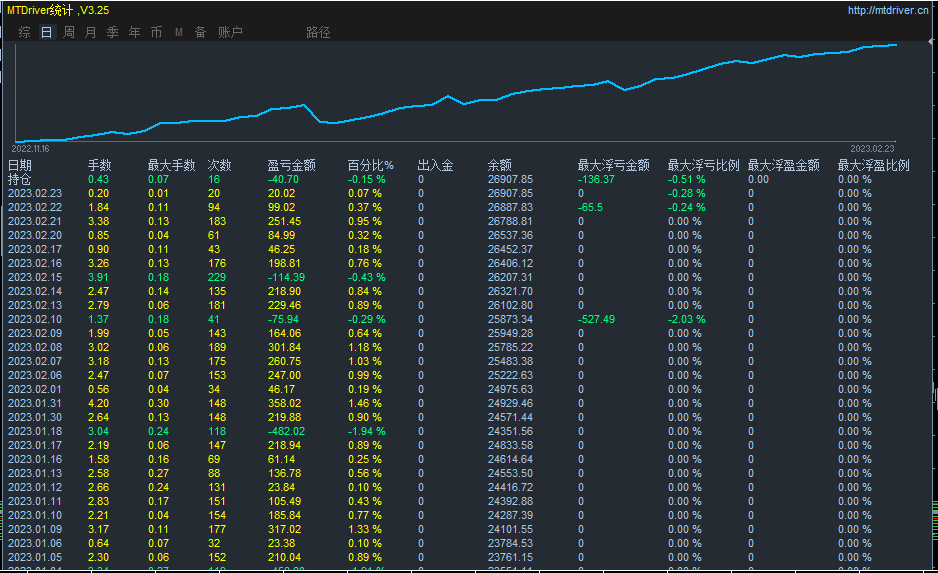This screenshot has height=573, width=938.
Task: Click the 317.02 profit amount
Action: click(285, 529)
